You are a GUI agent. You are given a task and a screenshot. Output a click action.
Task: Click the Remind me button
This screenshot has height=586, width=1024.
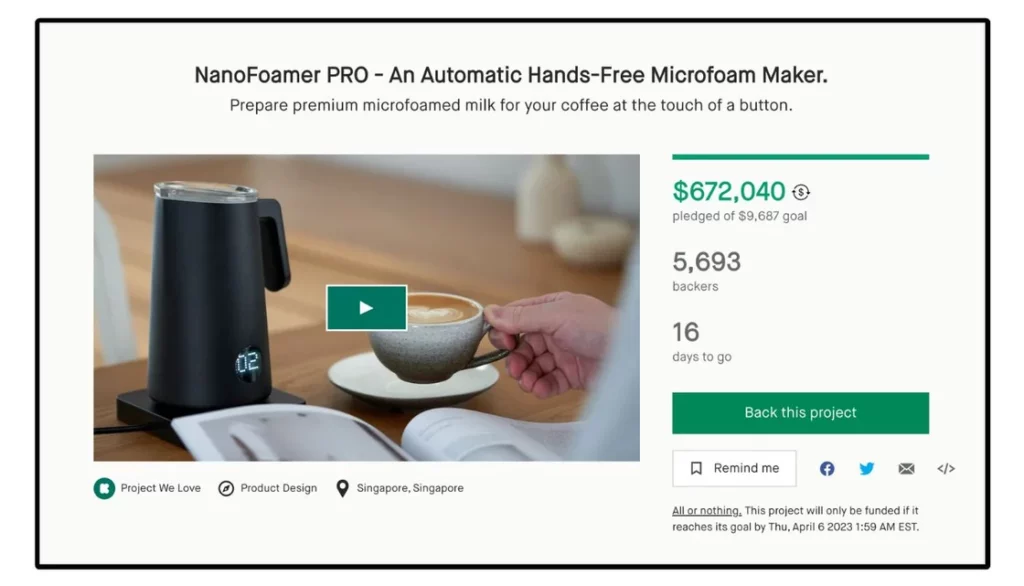click(734, 468)
